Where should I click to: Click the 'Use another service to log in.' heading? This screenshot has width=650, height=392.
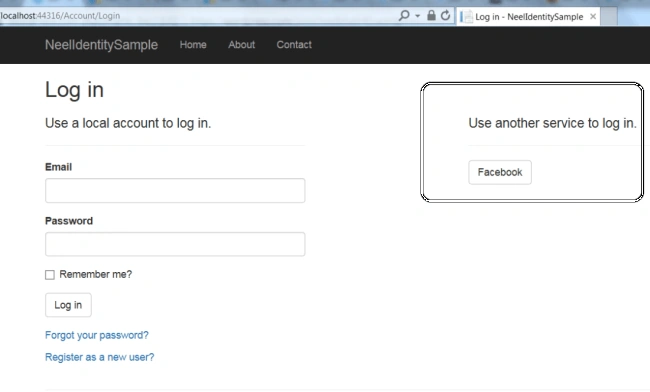(x=552, y=123)
